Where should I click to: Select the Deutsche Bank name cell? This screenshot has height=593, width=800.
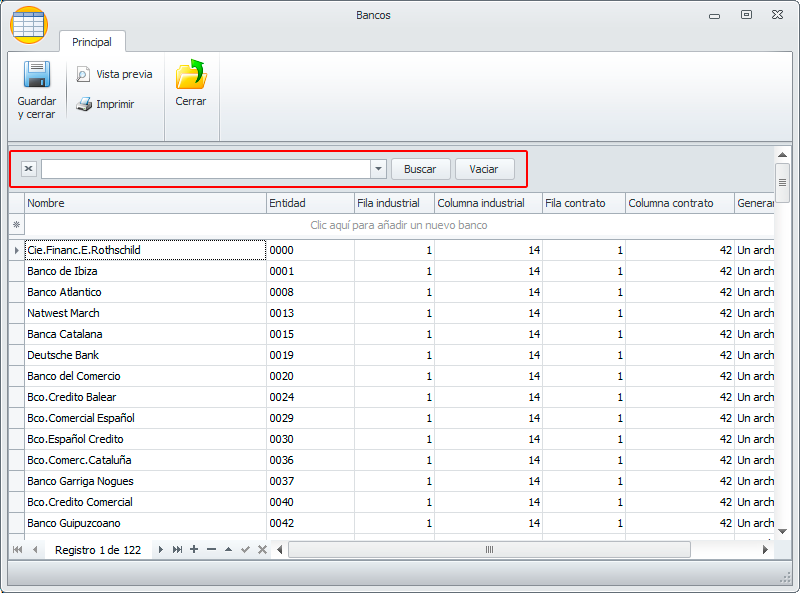tap(145, 355)
